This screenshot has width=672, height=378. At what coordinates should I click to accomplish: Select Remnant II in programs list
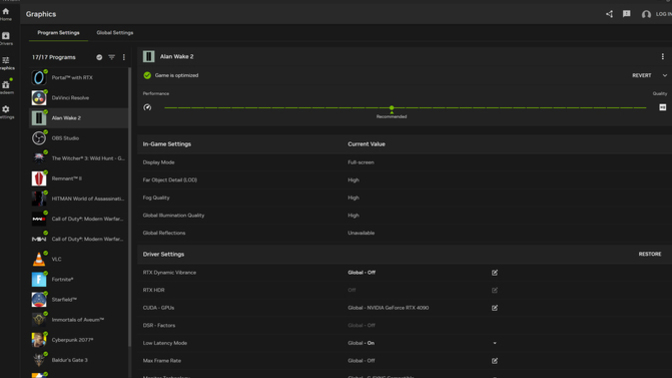78,178
